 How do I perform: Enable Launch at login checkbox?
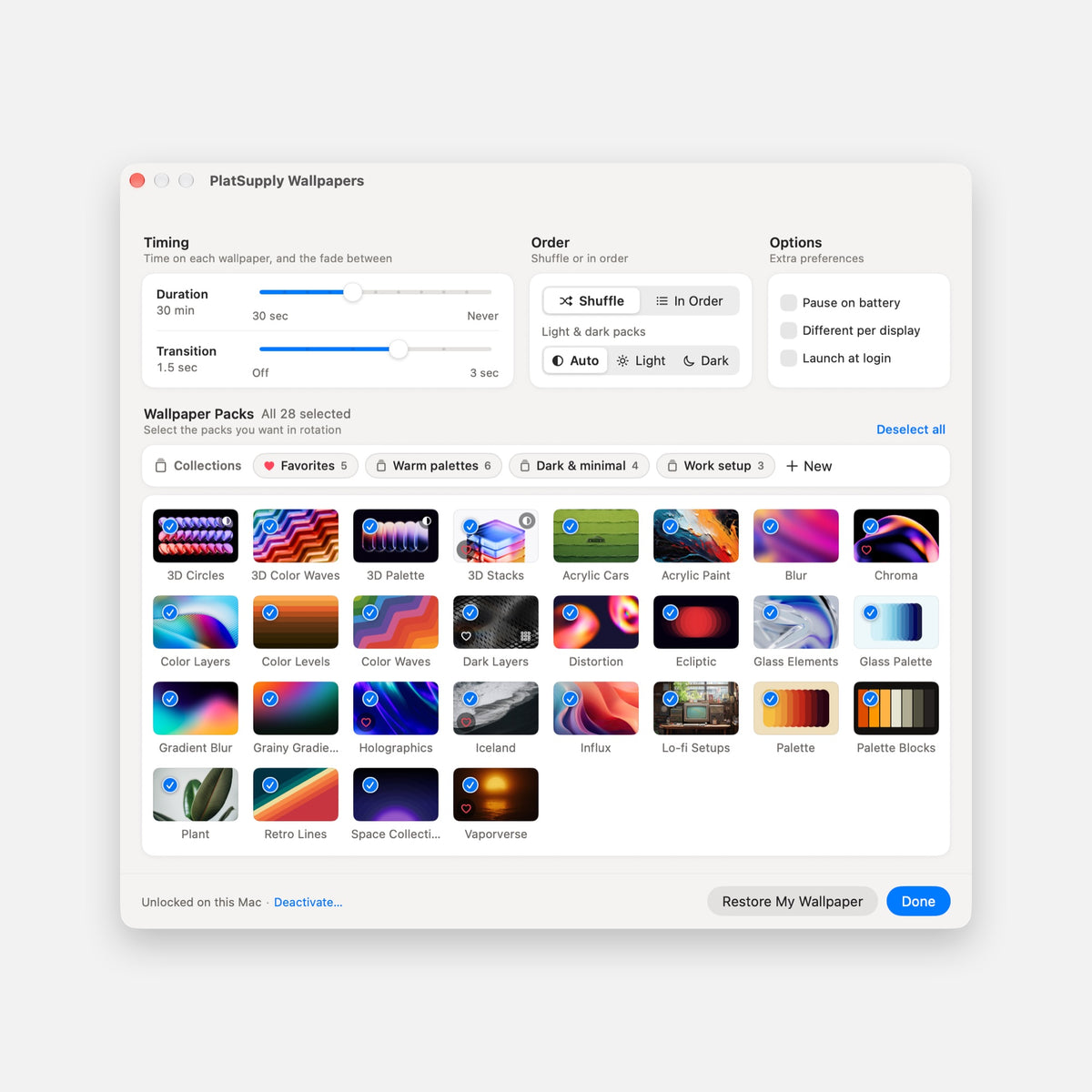[789, 358]
